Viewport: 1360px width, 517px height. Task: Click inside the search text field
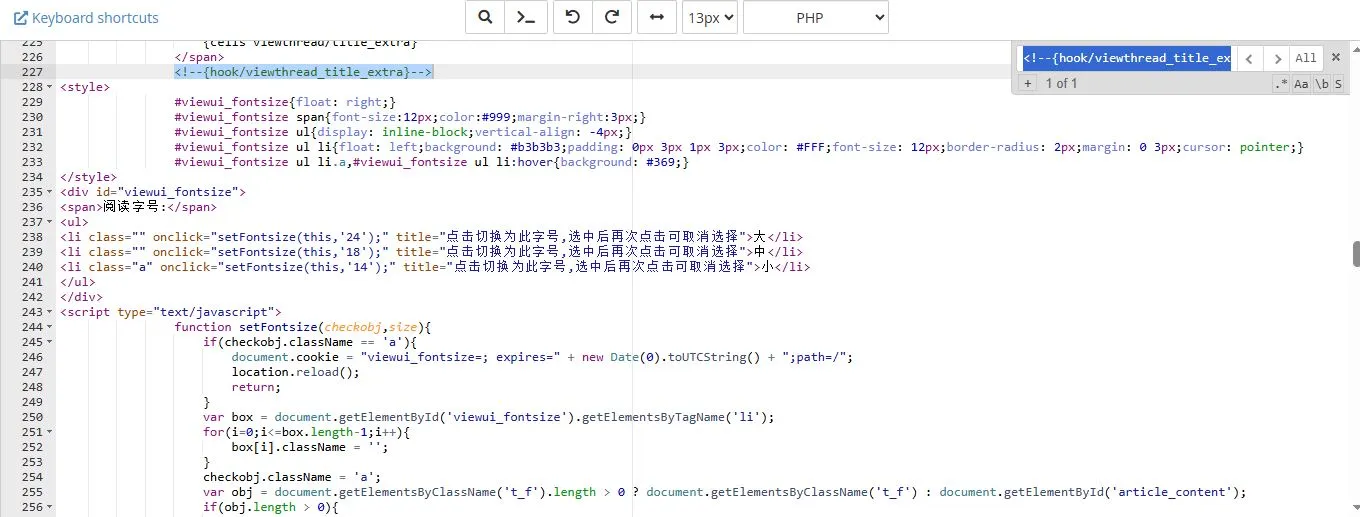[x=1127, y=58]
